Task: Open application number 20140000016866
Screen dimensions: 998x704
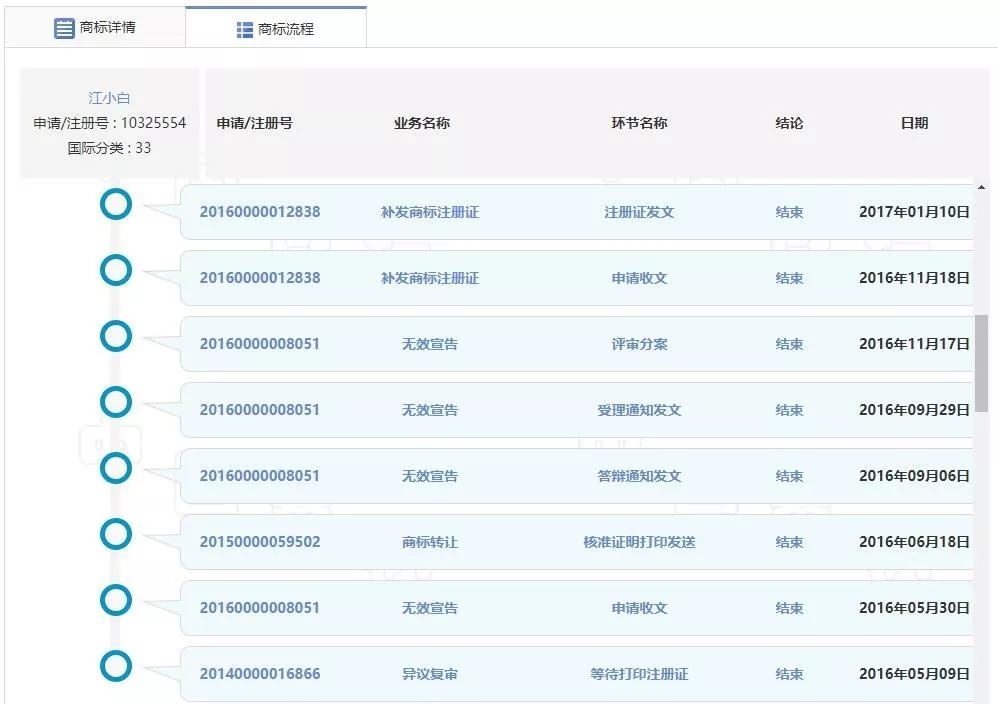Action: click(x=260, y=674)
